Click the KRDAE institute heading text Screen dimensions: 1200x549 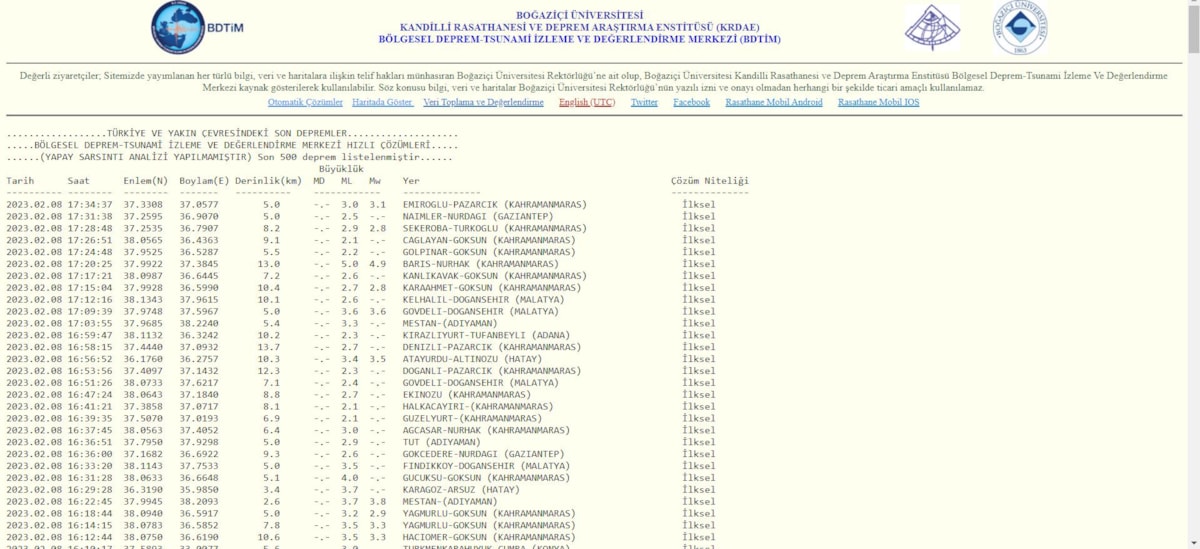click(579, 27)
